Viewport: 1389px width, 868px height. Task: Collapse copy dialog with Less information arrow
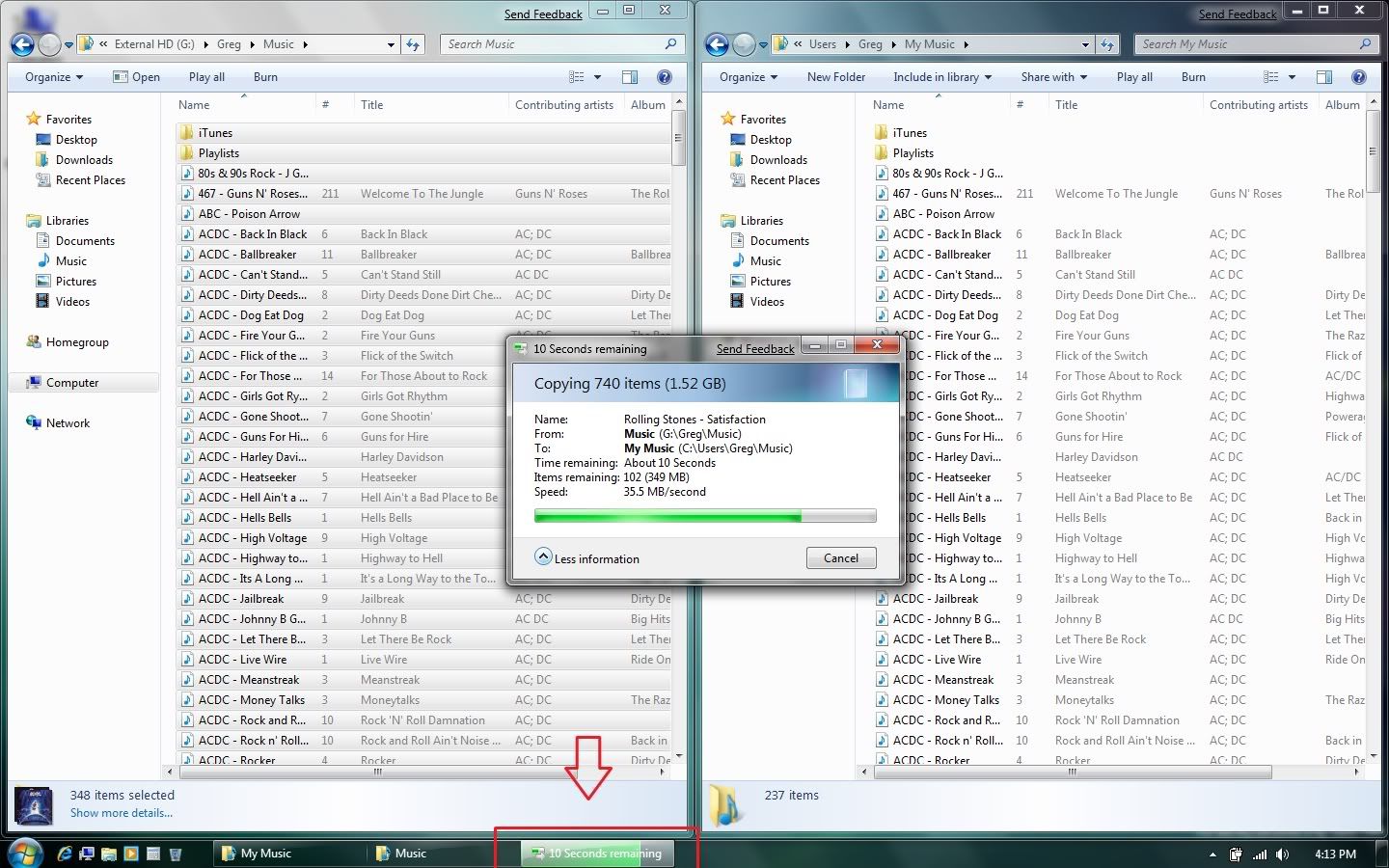543,556
